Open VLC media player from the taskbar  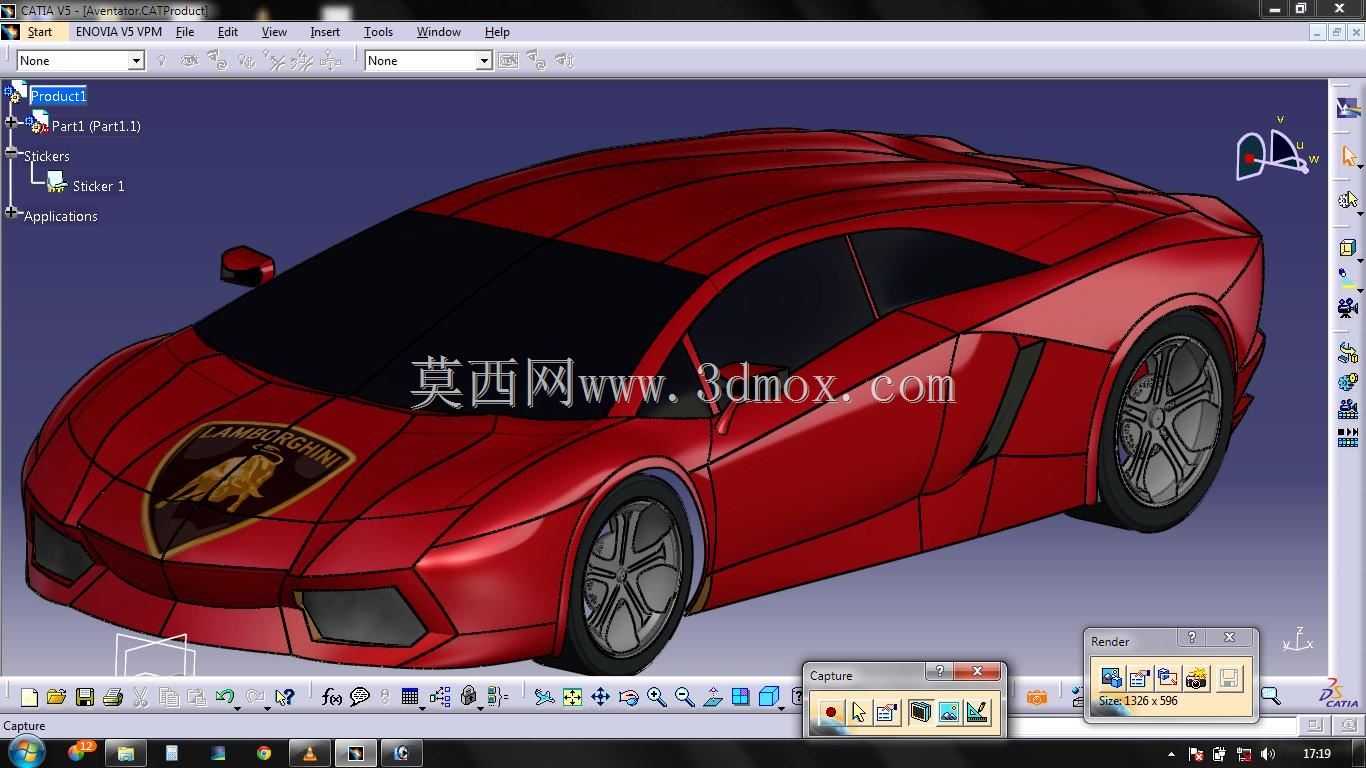[310, 753]
